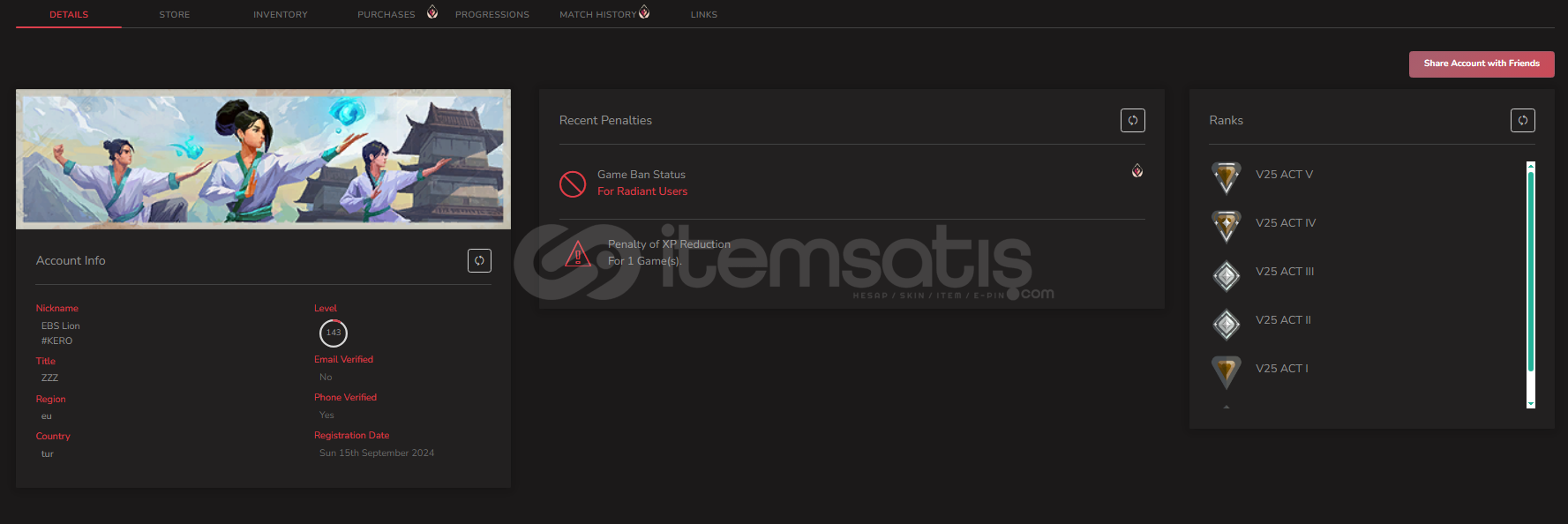Click registration date Sun 15th September 2024
The width and height of the screenshot is (1568, 524).
377,453
